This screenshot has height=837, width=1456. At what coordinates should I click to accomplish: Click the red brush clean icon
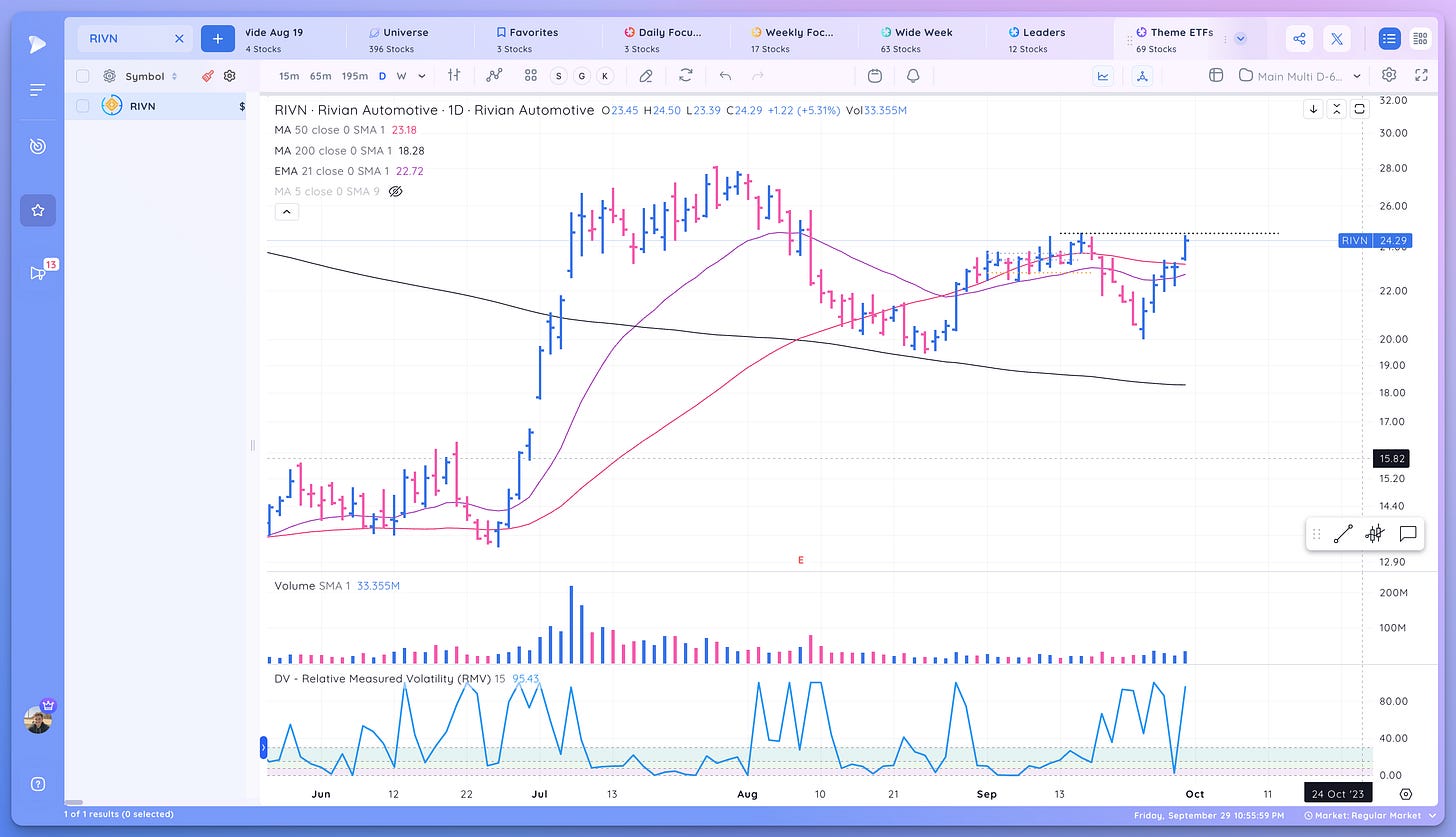(x=208, y=76)
